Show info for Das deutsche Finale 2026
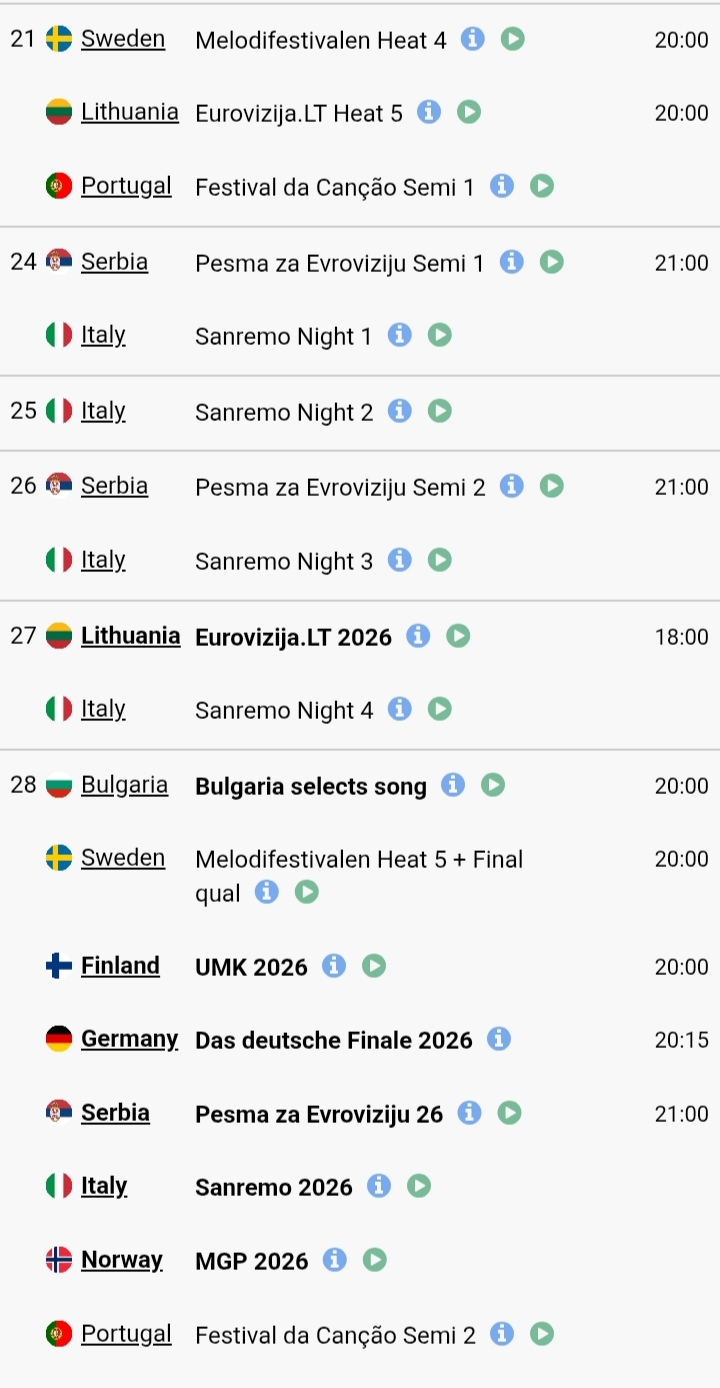Image resolution: width=720 pixels, height=1388 pixels. 499,1039
